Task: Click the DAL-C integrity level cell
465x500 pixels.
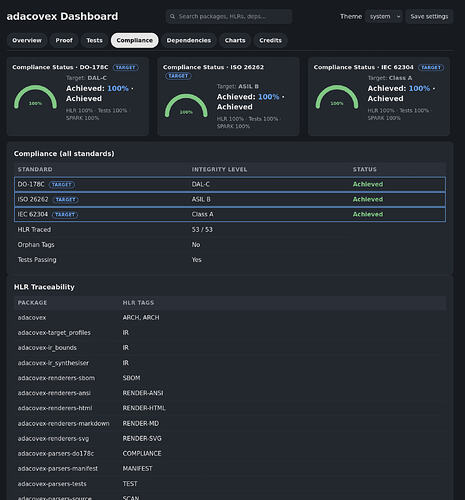Action: pyautogui.click(x=201, y=184)
